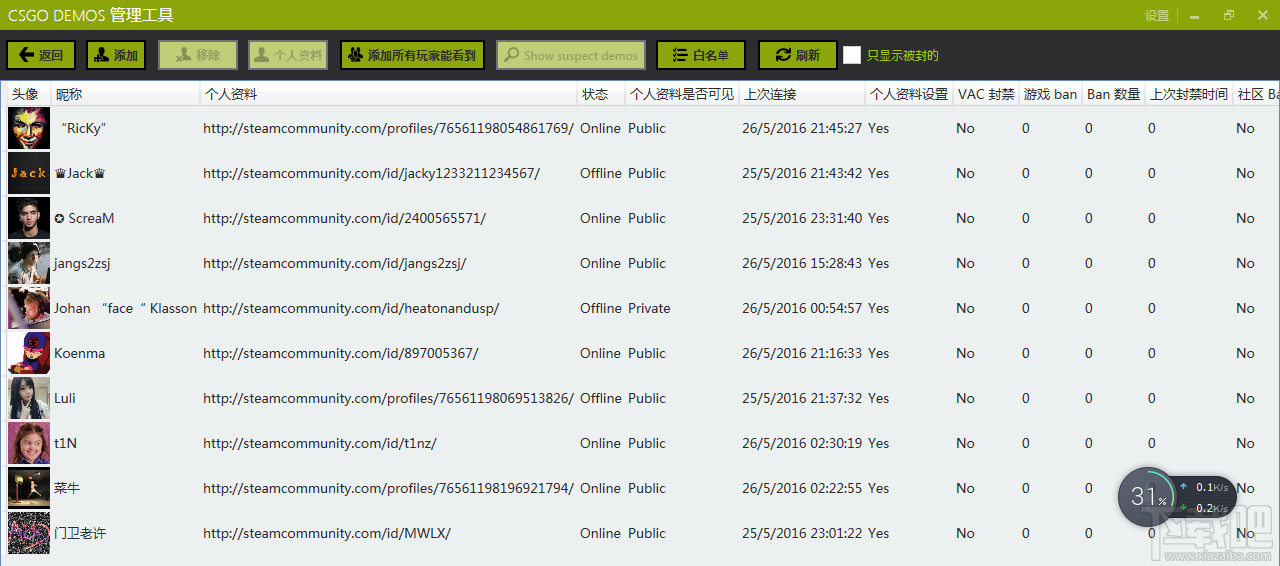Refresh the list with 刷新
This screenshot has height=566, width=1280.
click(x=797, y=55)
